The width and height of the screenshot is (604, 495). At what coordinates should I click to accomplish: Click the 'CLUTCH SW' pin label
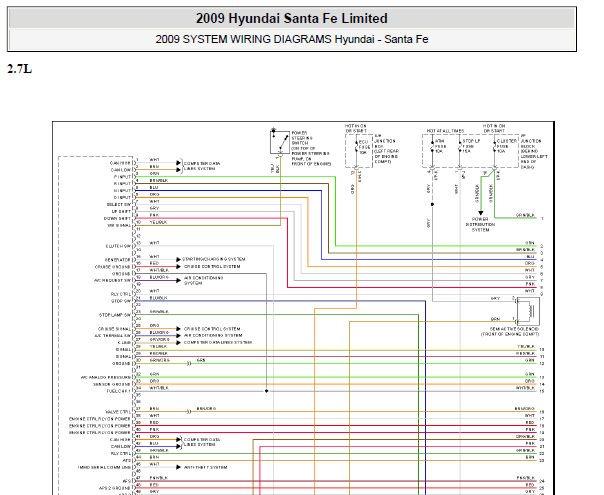(x=118, y=246)
